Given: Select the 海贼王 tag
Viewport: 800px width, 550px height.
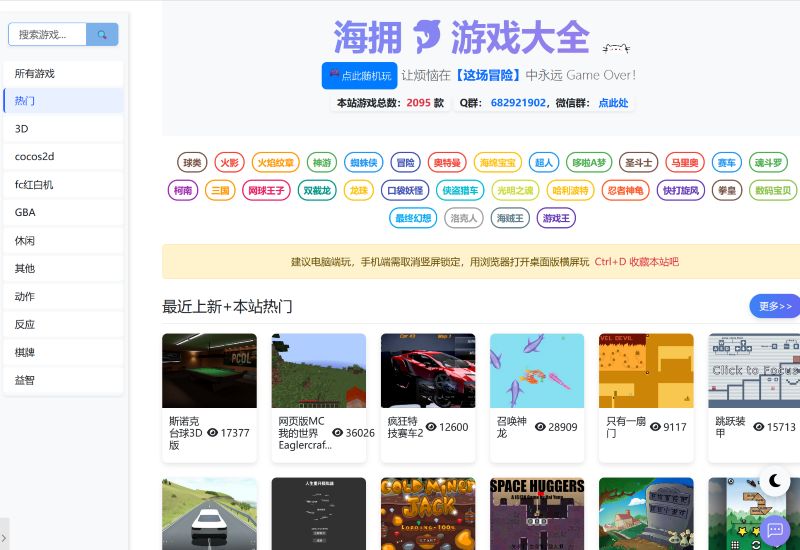Looking at the screenshot, I should 510,218.
